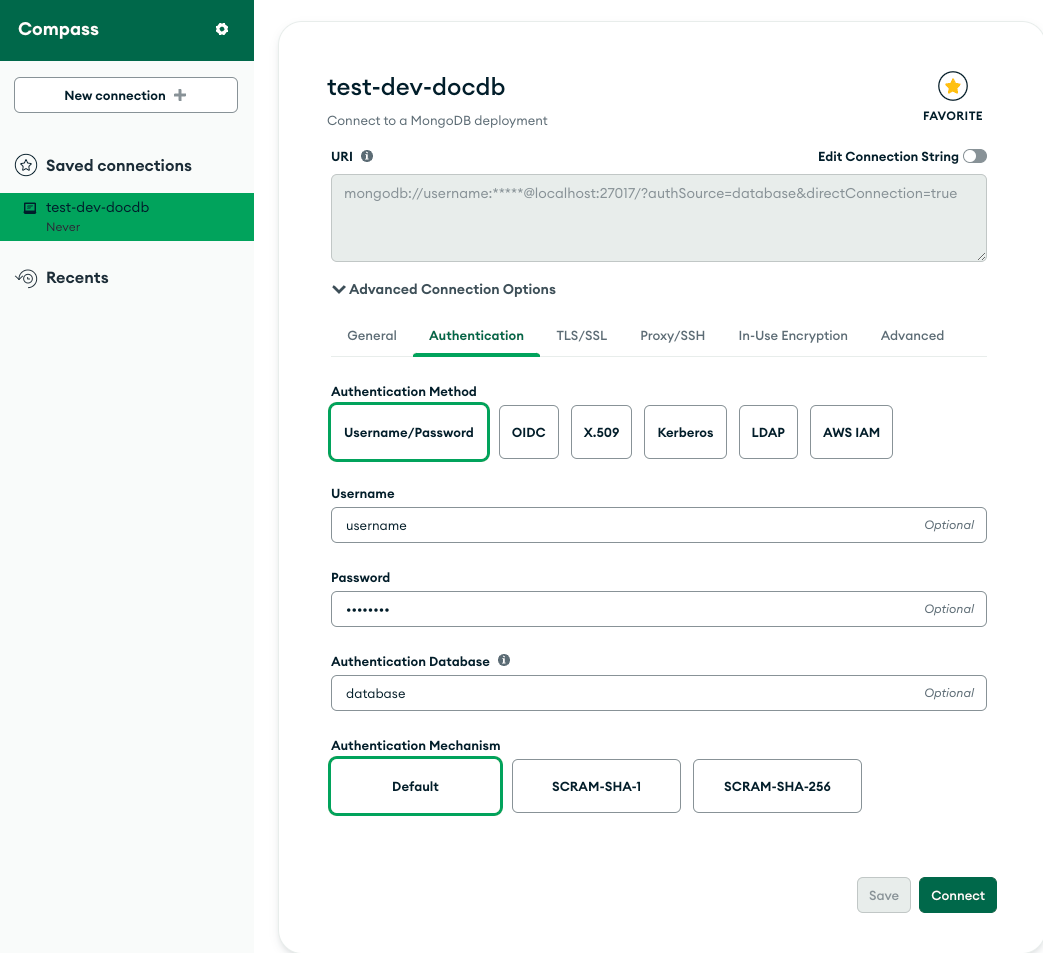Collapse Advanced Connection Options
The width and height of the screenshot is (1043, 953).
444,289
